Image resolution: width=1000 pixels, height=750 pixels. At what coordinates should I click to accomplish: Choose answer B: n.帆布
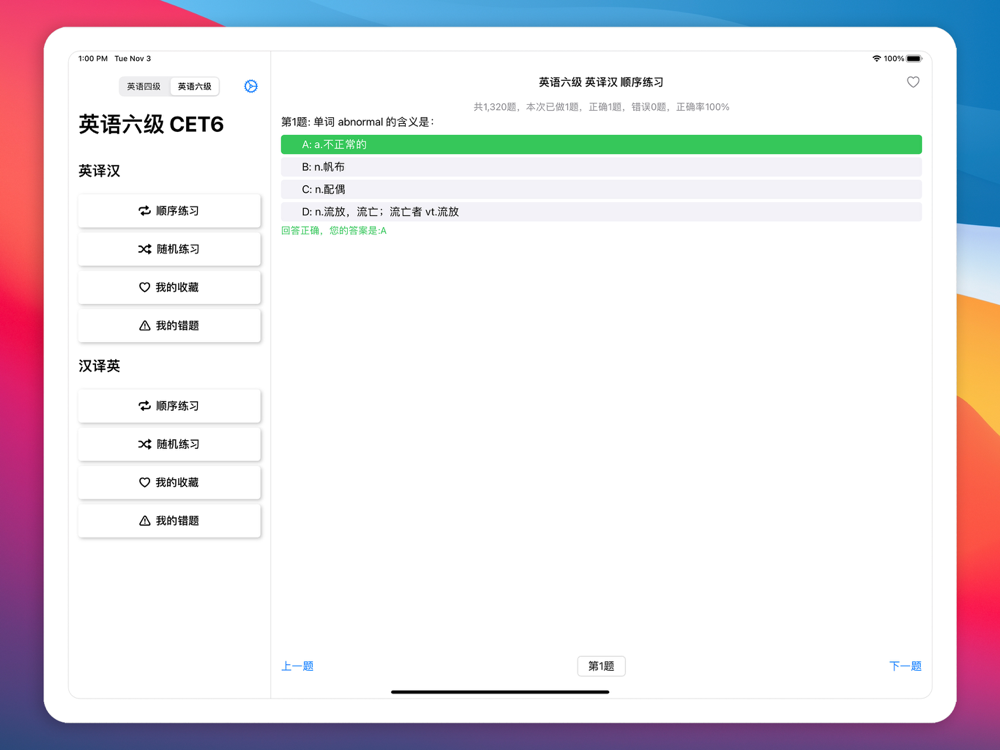coord(601,167)
